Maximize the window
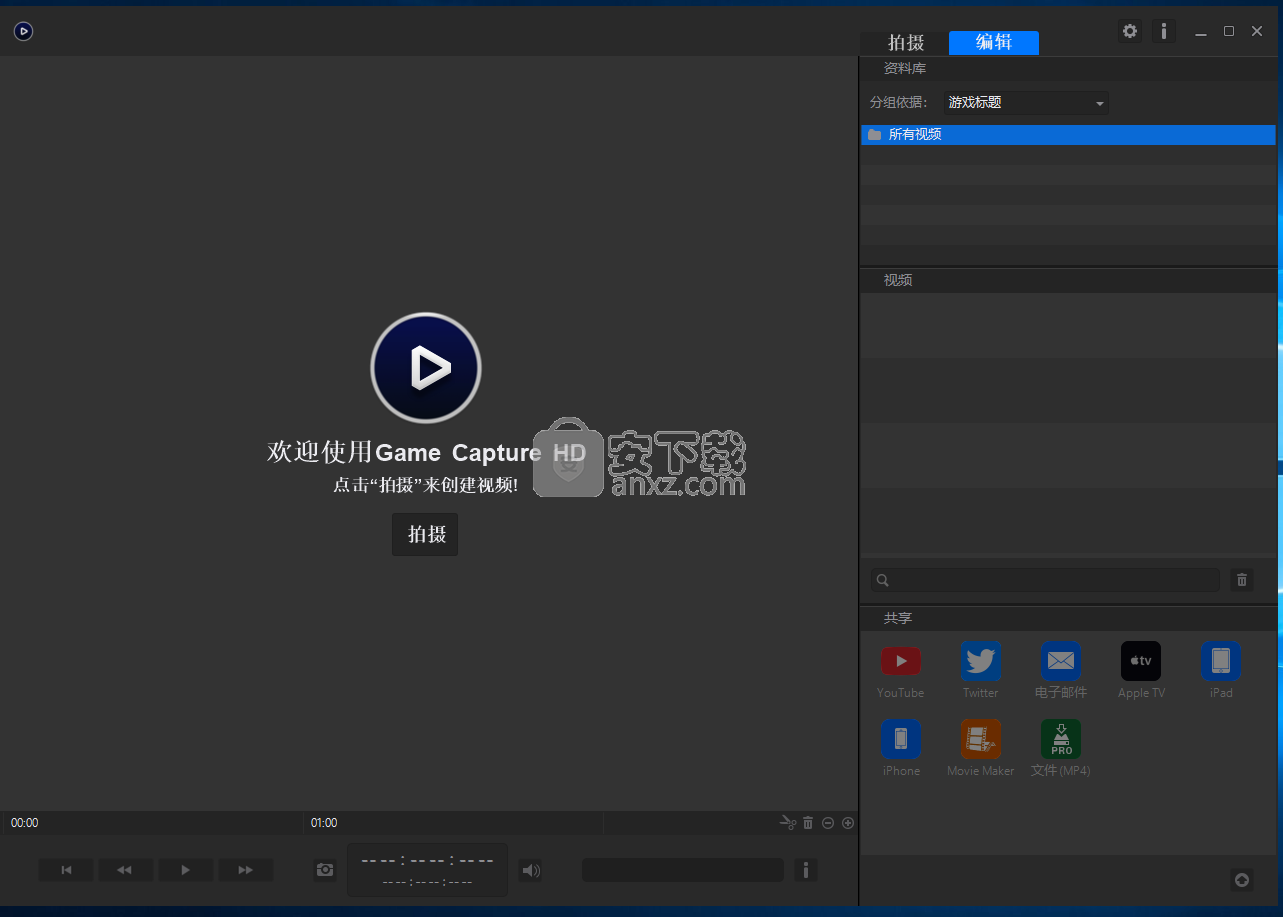 click(1229, 31)
